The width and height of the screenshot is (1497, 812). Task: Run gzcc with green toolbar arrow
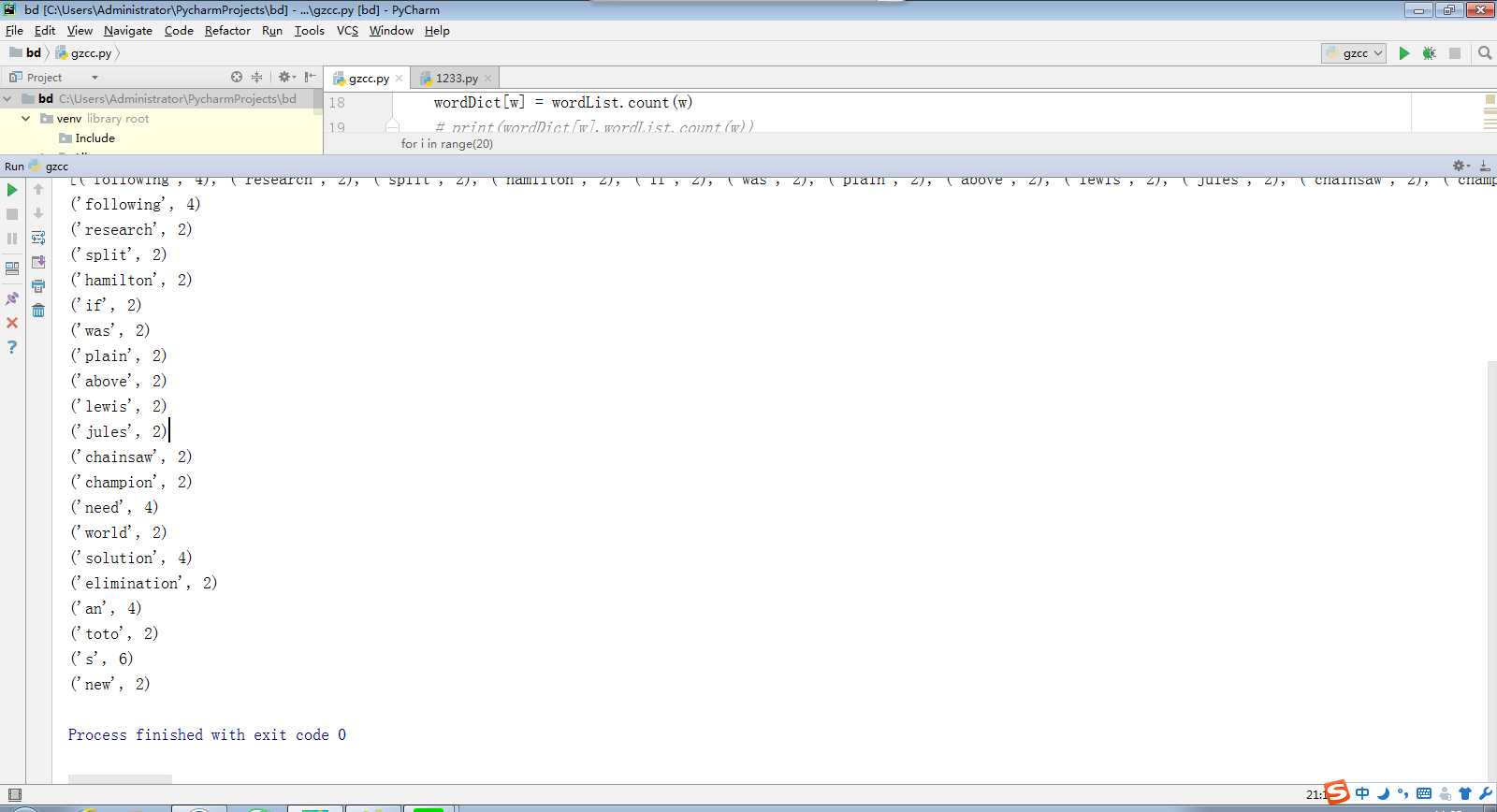[x=1403, y=53]
